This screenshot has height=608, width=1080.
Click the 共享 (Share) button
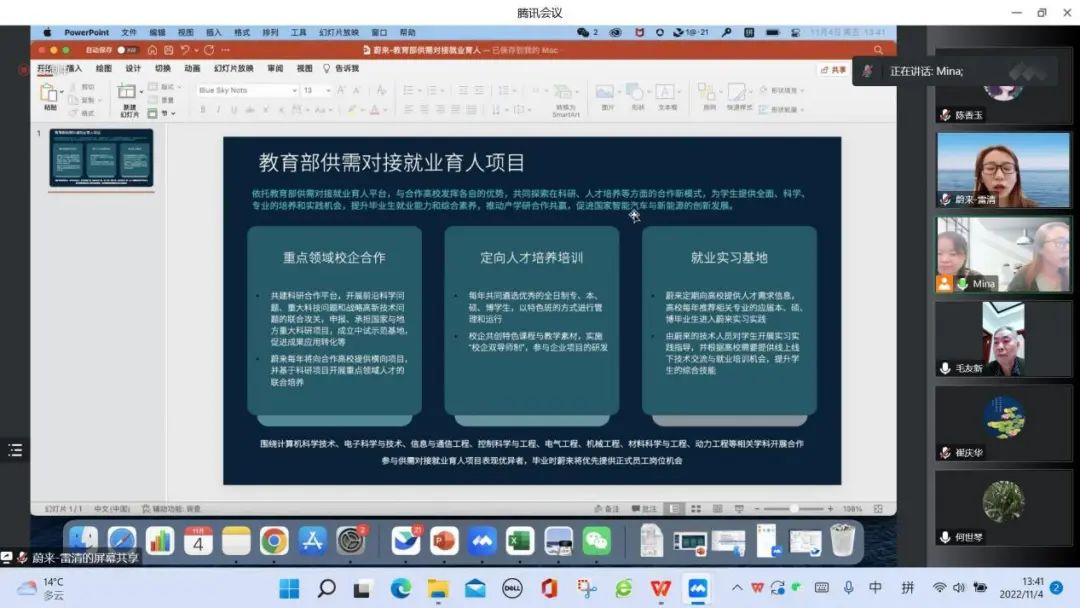tap(833, 70)
